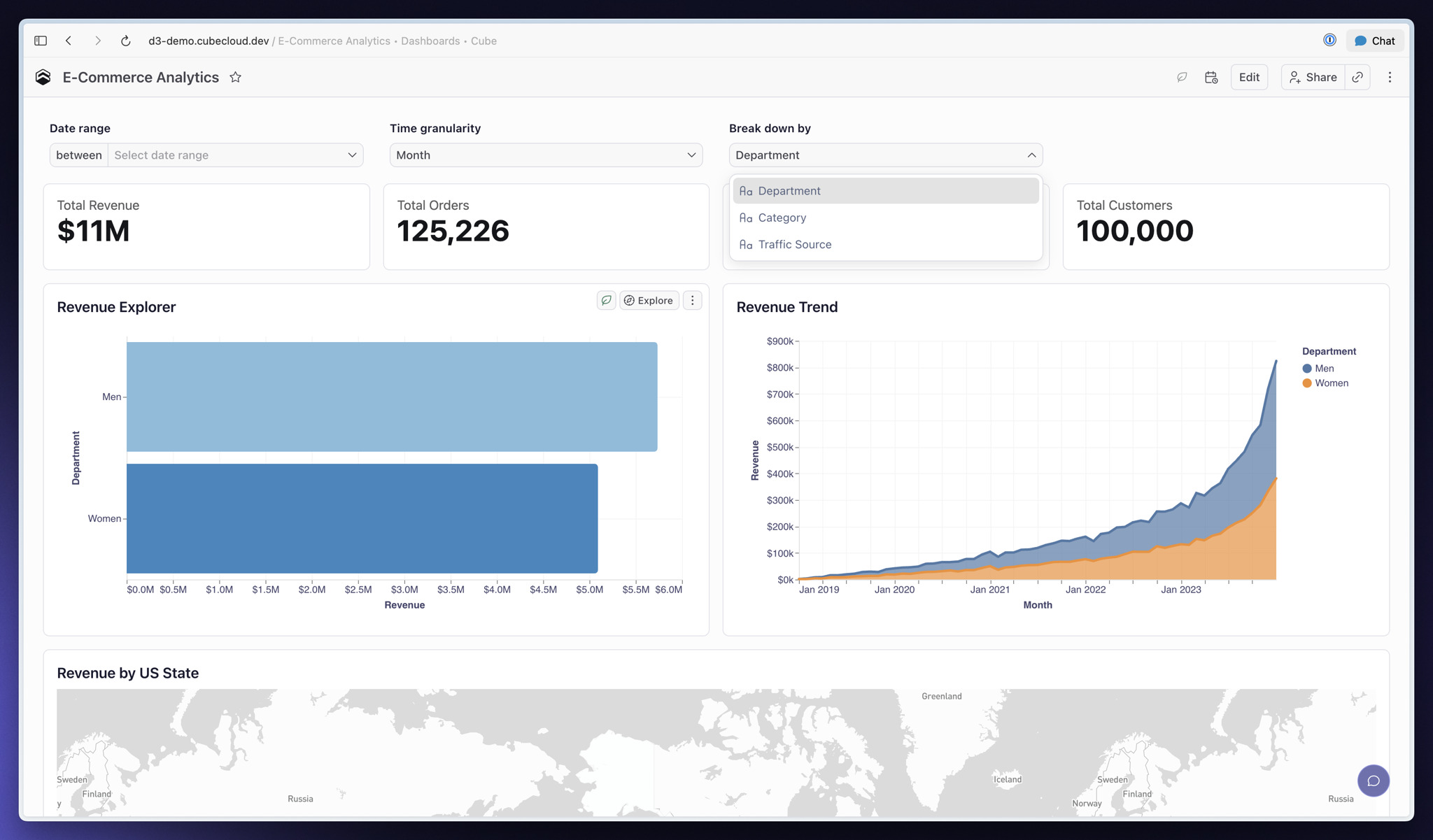Open the floating chat bubble icon
The height and width of the screenshot is (840, 1433).
coord(1373,781)
